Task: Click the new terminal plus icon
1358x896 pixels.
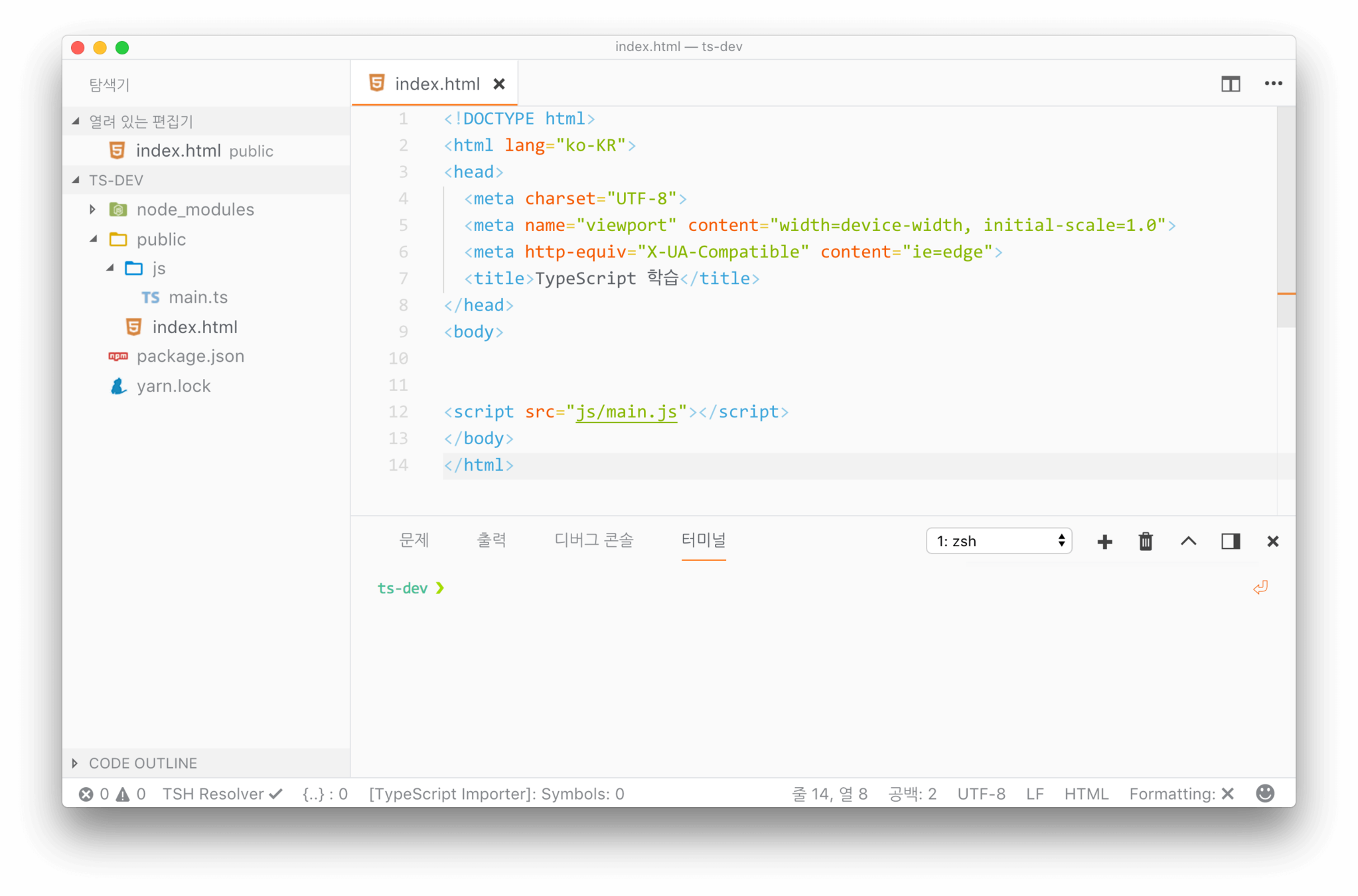Action: tap(1104, 542)
